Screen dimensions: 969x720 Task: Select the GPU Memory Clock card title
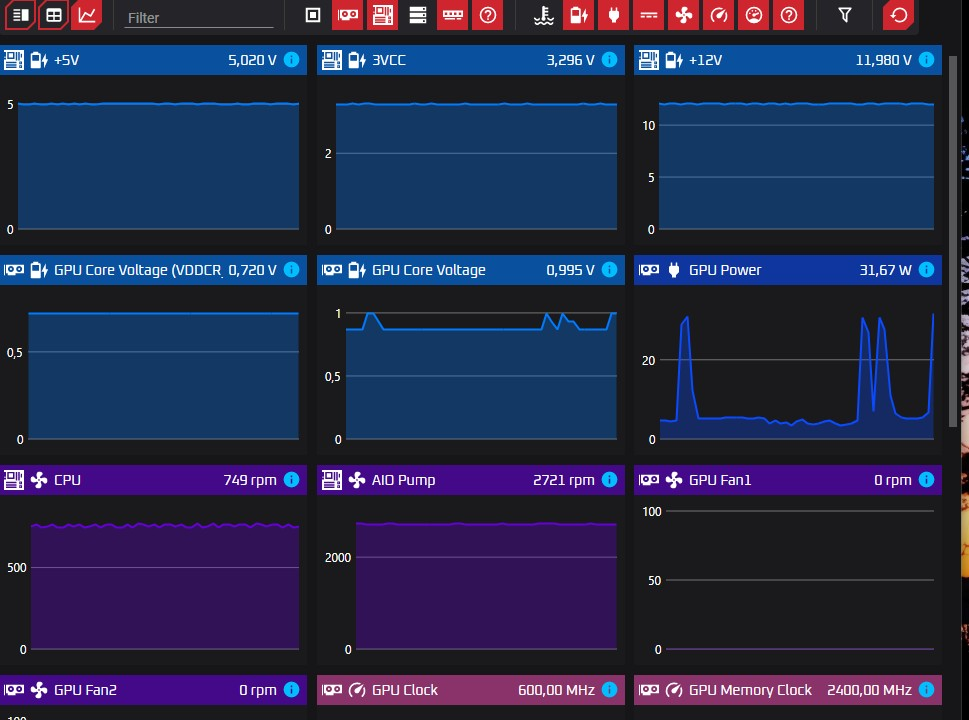(x=750, y=690)
